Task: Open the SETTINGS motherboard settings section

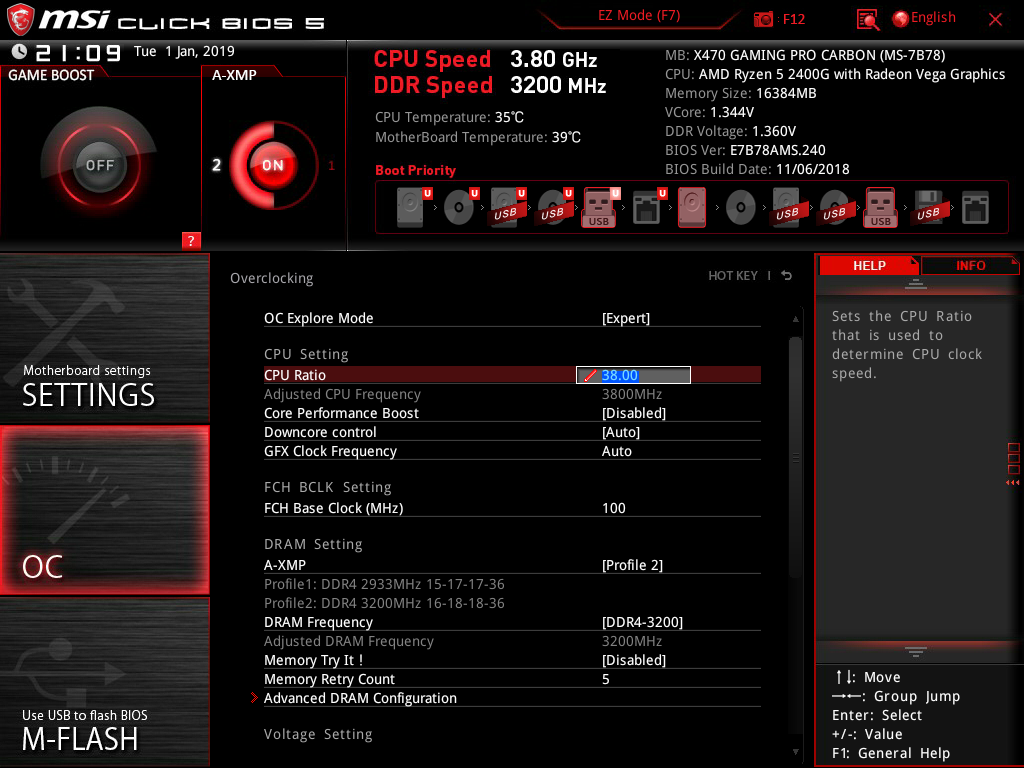Action: pos(104,338)
